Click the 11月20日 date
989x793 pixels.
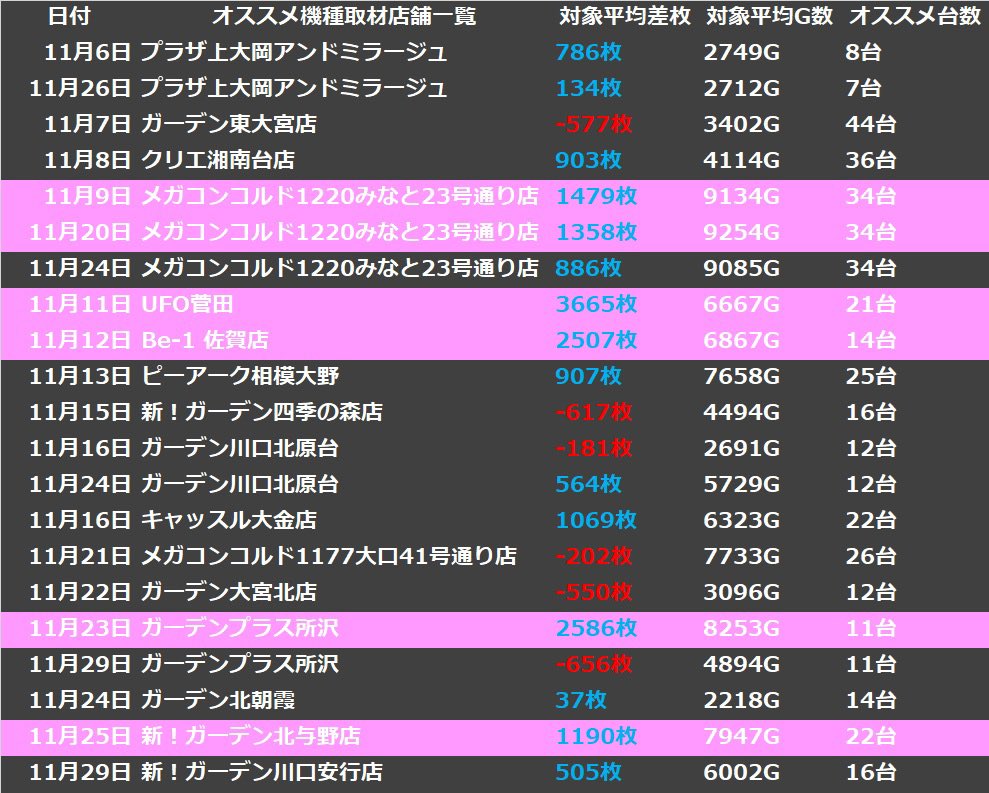(x=80, y=232)
